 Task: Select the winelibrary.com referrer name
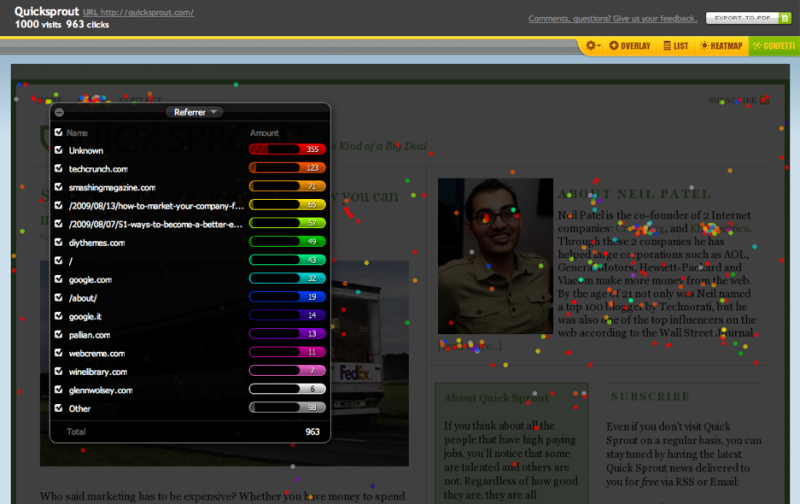click(98, 372)
